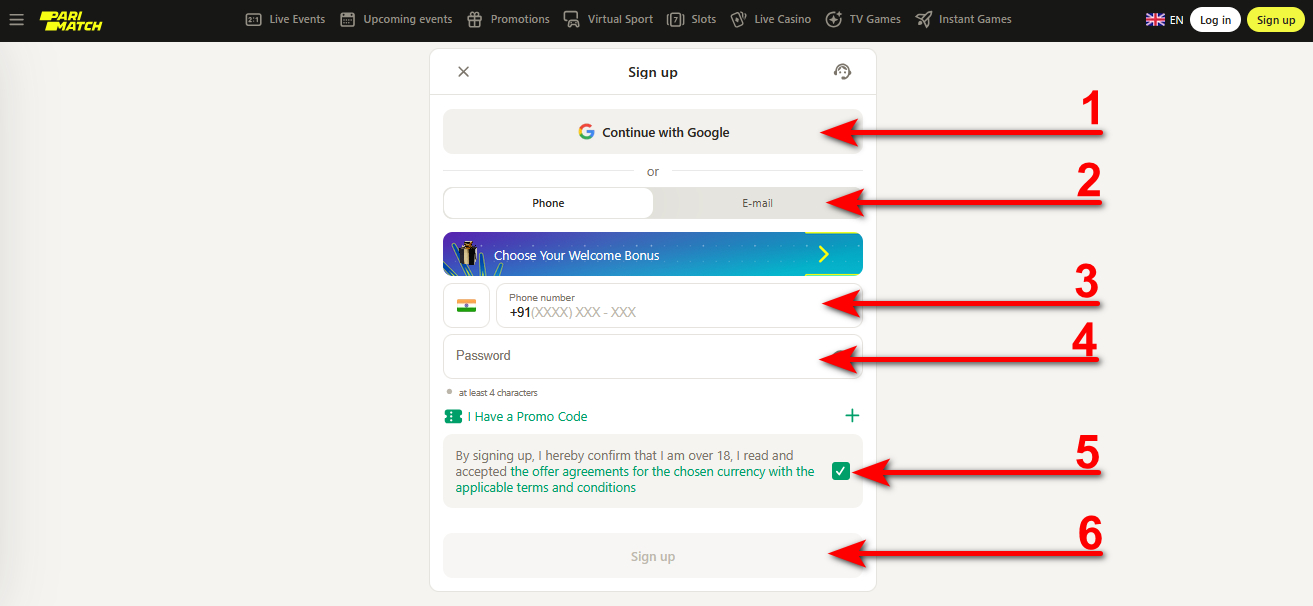Image resolution: width=1313 pixels, height=606 pixels.
Task: Click the Virtual Sport icon
Action: pyautogui.click(x=571, y=19)
